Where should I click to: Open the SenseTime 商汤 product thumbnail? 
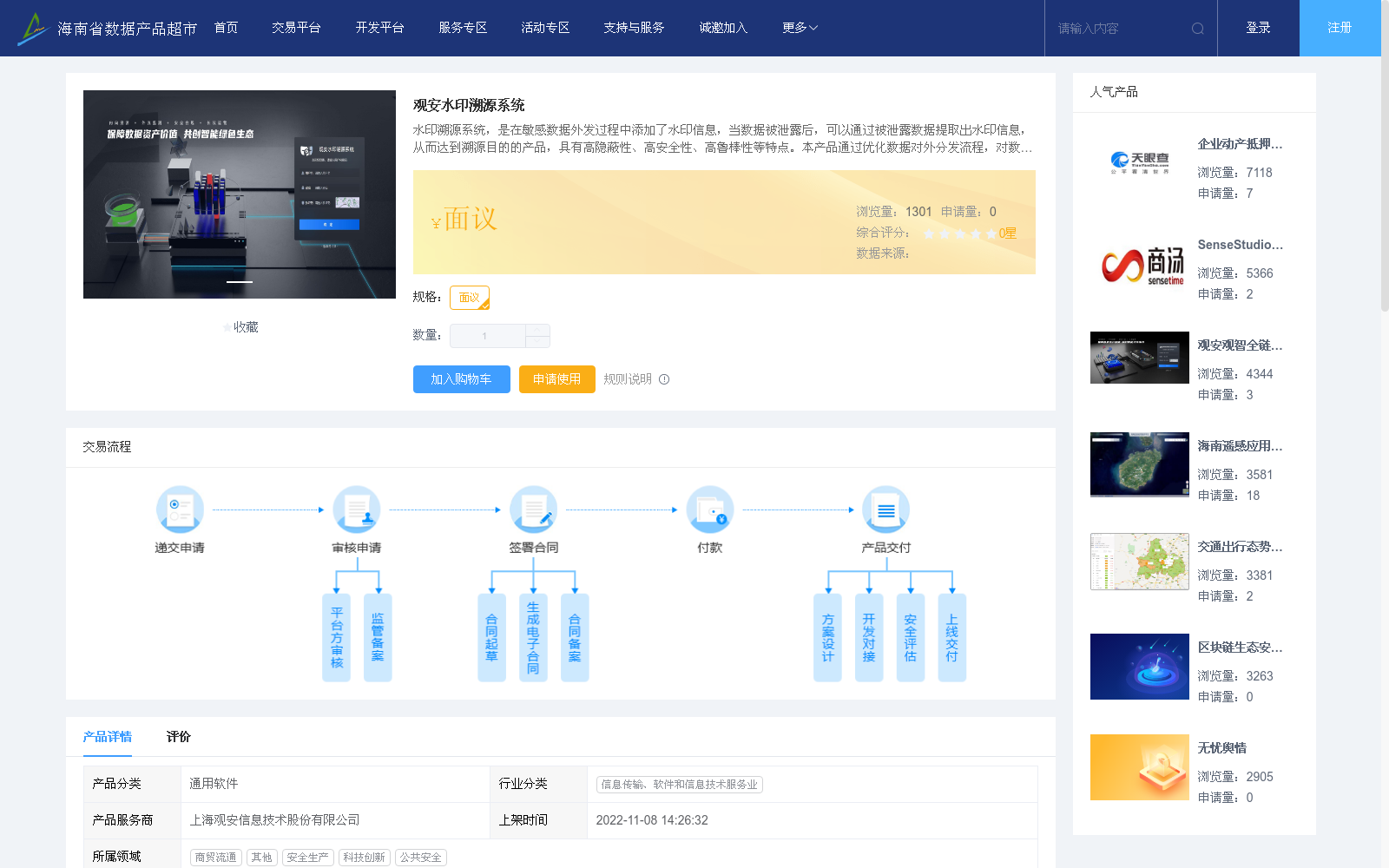1140,264
